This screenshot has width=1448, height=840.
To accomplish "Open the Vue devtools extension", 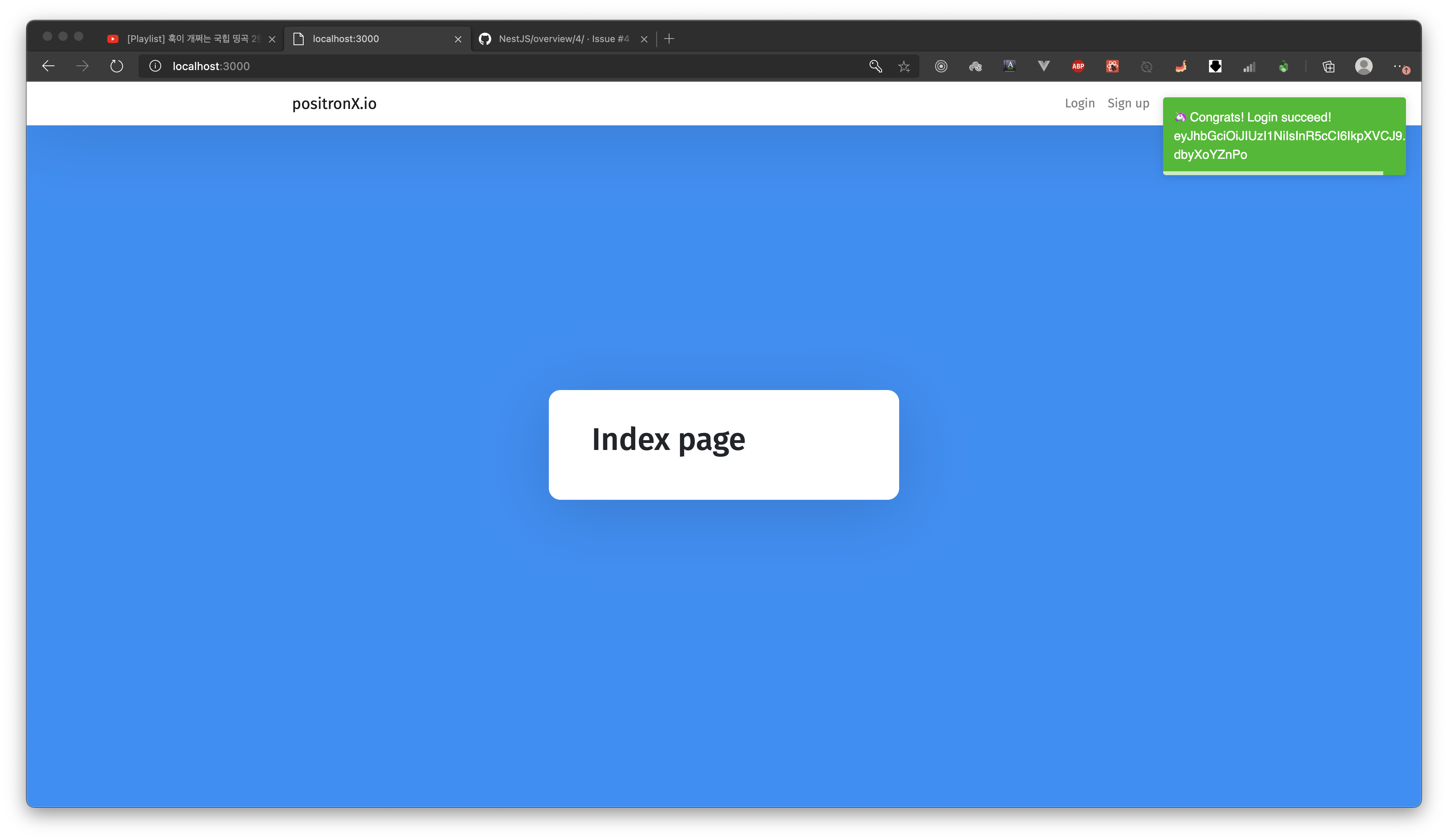I will 1044,66.
